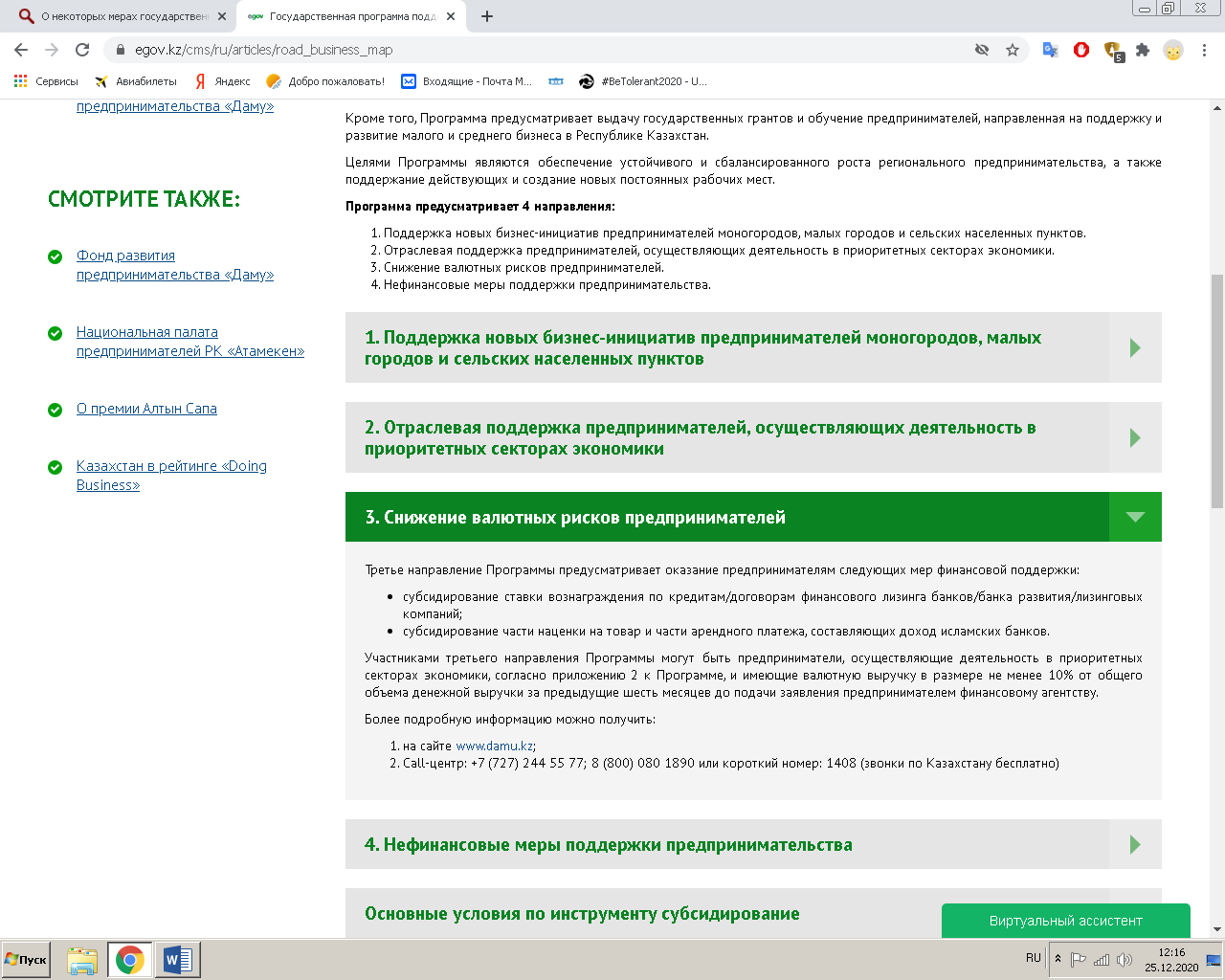The width and height of the screenshot is (1225, 980).
Task: Open the Сервисы apps bookmark
Action: [46, 81]
